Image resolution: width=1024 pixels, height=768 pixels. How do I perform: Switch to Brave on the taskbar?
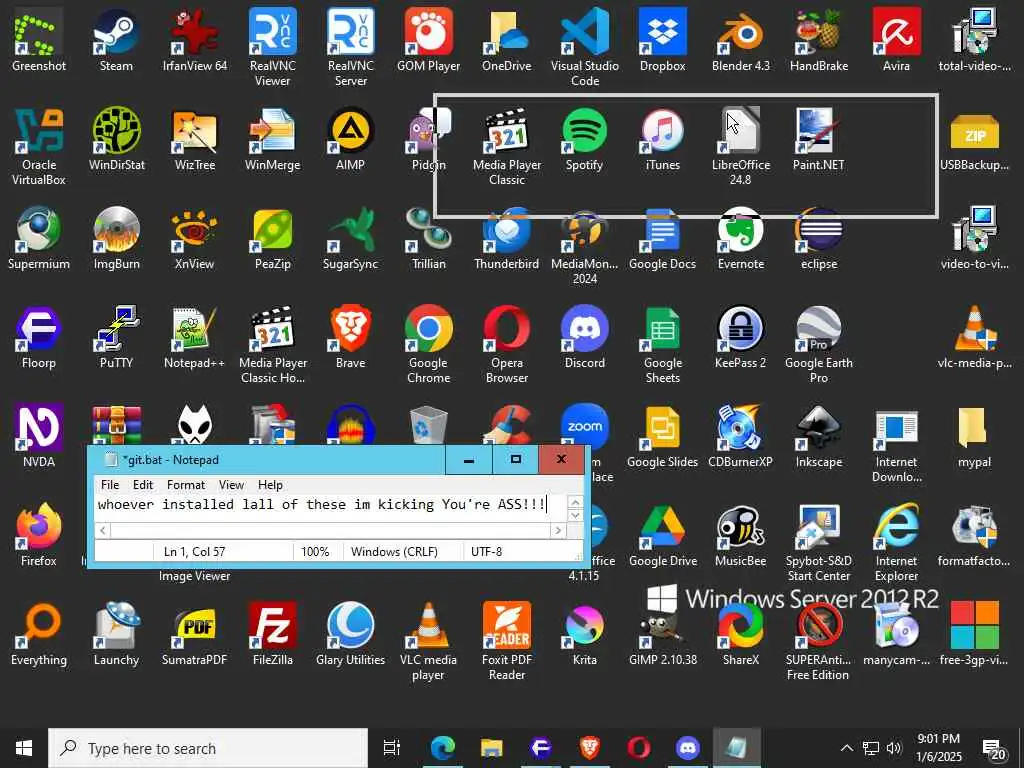[590, 748]
